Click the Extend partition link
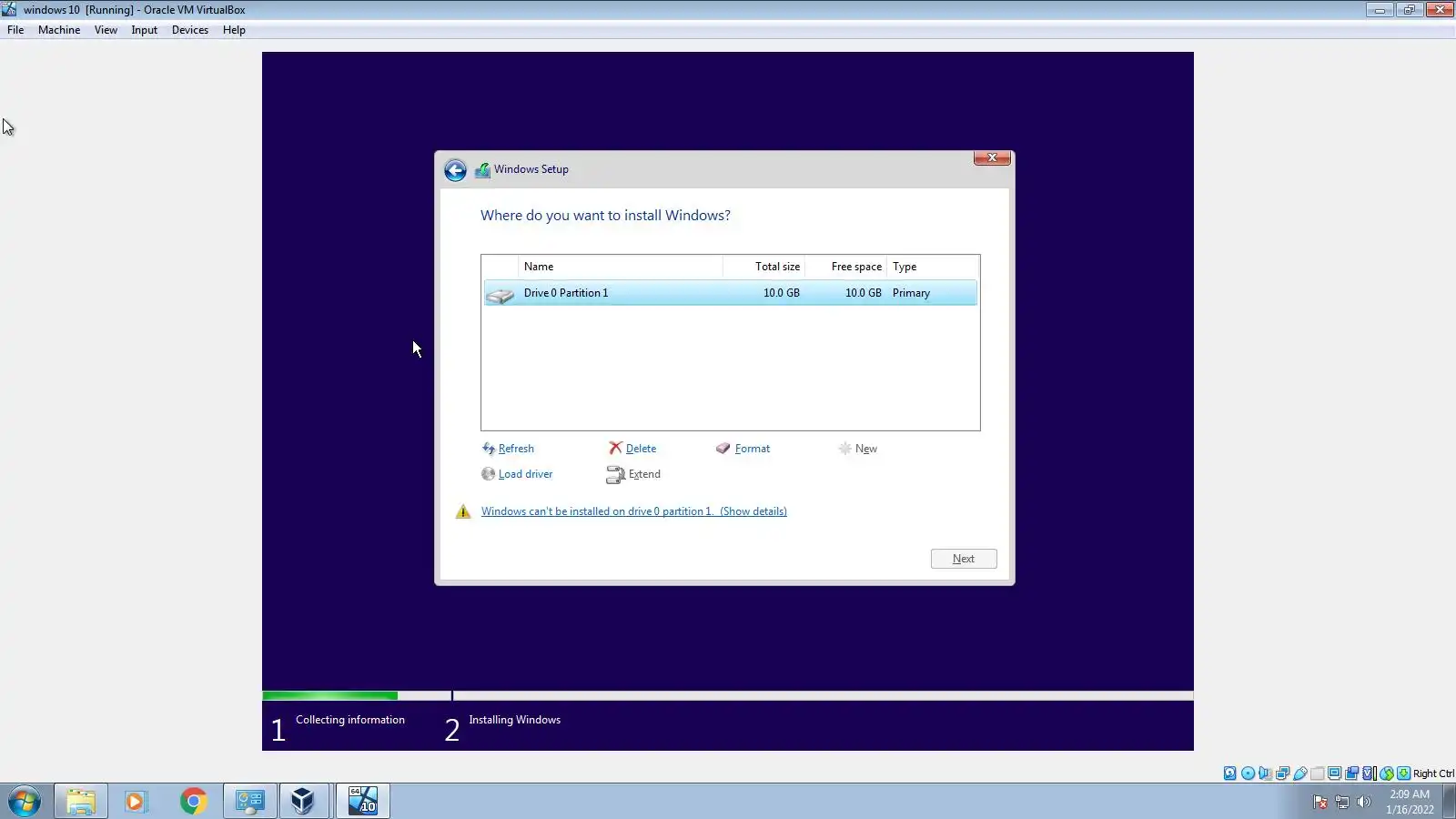This screenshot has width=1456, height=819. [x=644, y=474]
